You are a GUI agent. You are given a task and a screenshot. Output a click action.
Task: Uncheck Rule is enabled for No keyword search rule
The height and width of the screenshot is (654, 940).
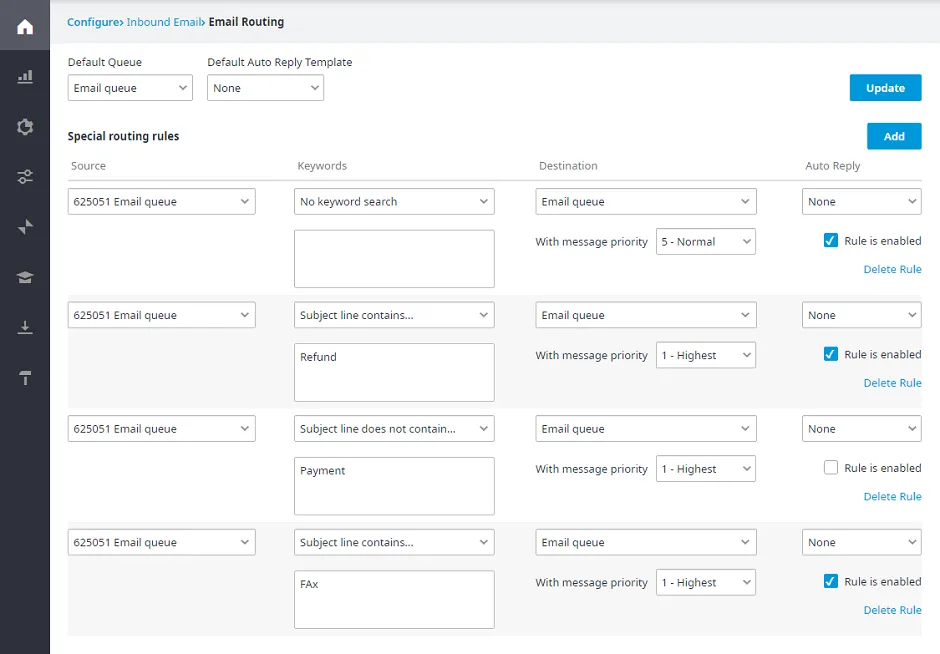[x=830, y=241]
